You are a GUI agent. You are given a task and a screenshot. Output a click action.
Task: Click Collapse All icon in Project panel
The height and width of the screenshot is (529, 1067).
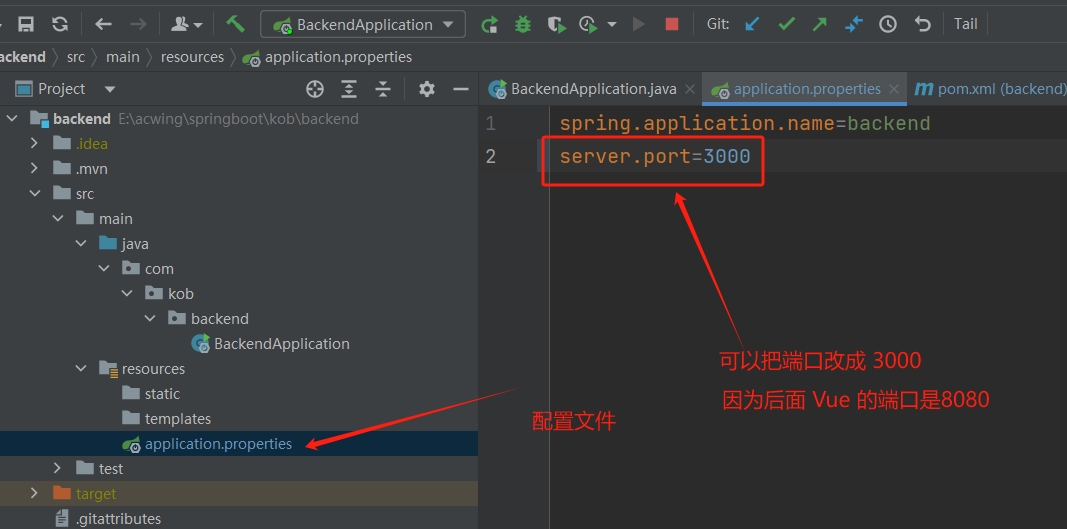click(383, 89)
